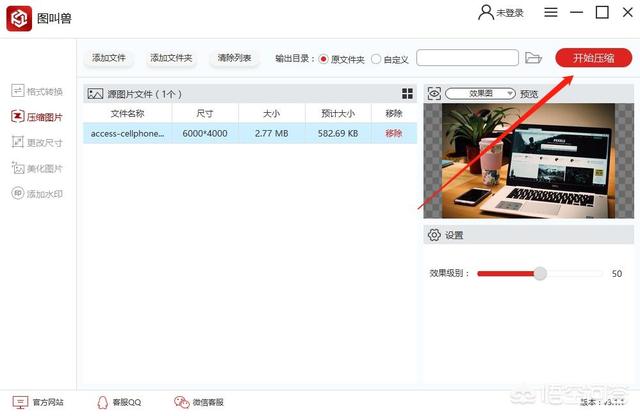Select the 自定义 output radio button
The height and width of the screenshot is (416, 640).
click(x=376, y=59)
